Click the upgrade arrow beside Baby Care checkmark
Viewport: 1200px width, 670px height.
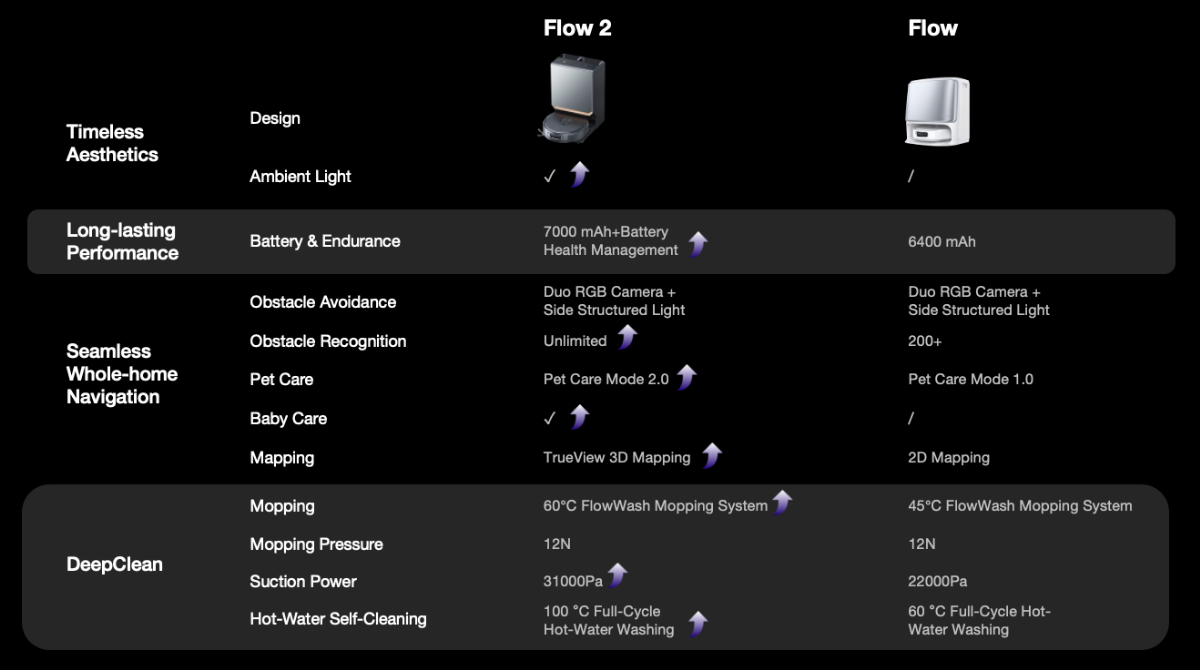point(579,417)
